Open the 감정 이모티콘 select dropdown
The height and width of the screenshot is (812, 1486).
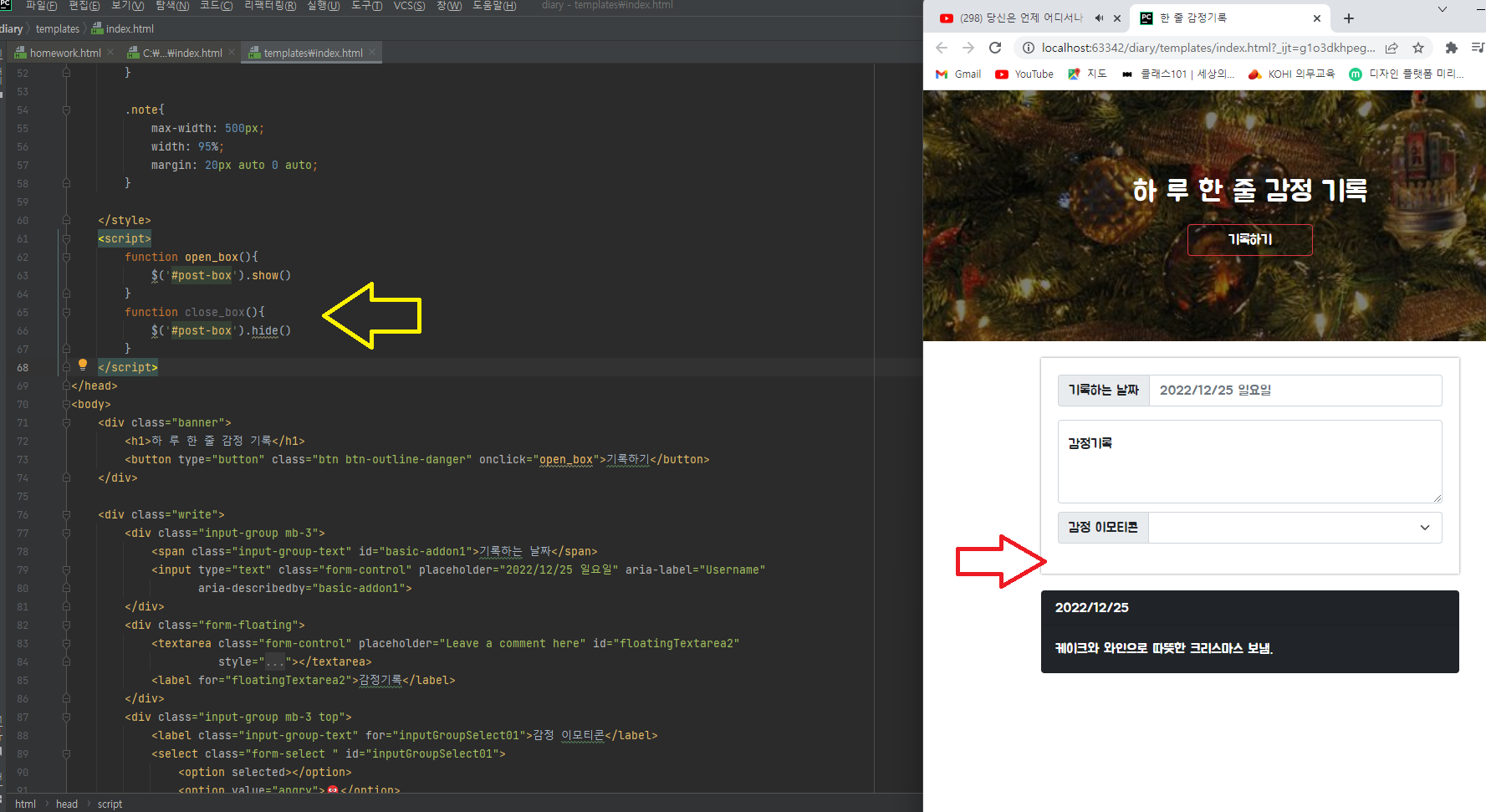point(1295,528)
